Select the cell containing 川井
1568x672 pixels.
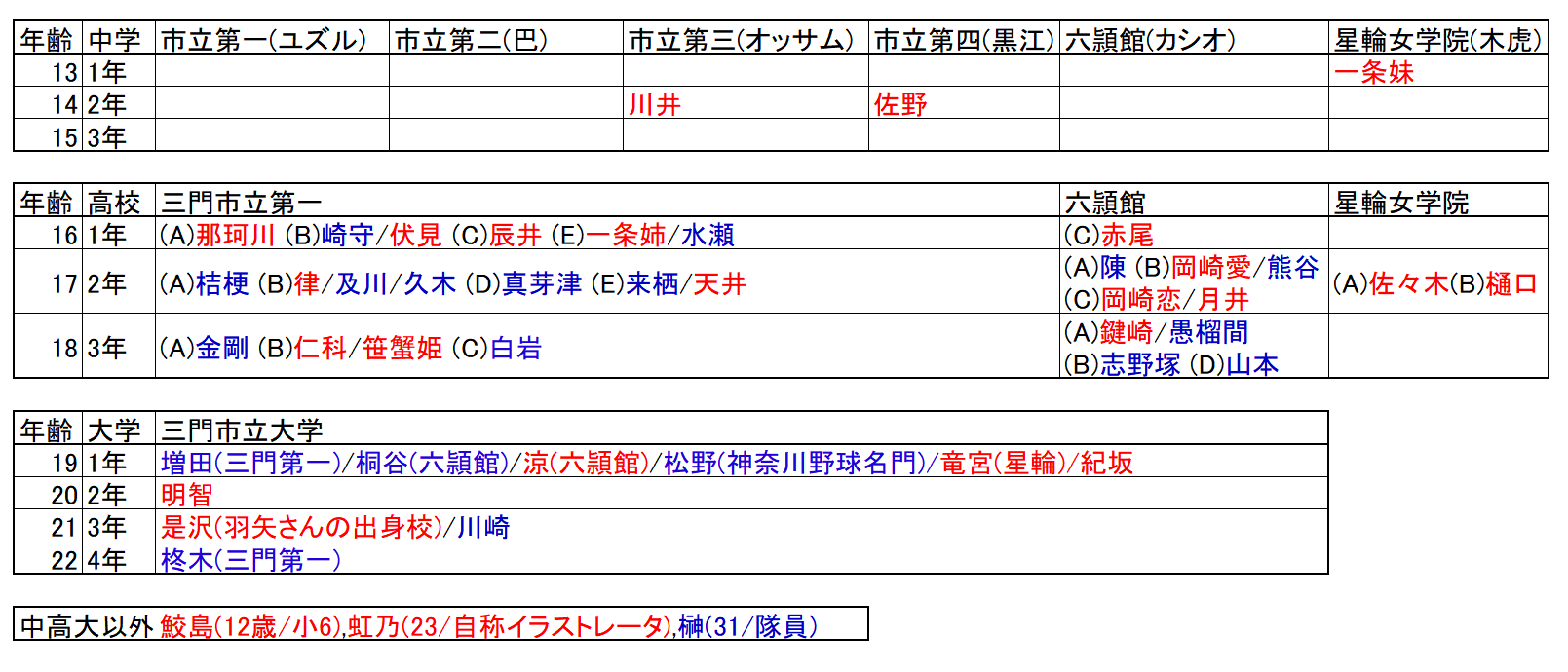click(746, 103)
